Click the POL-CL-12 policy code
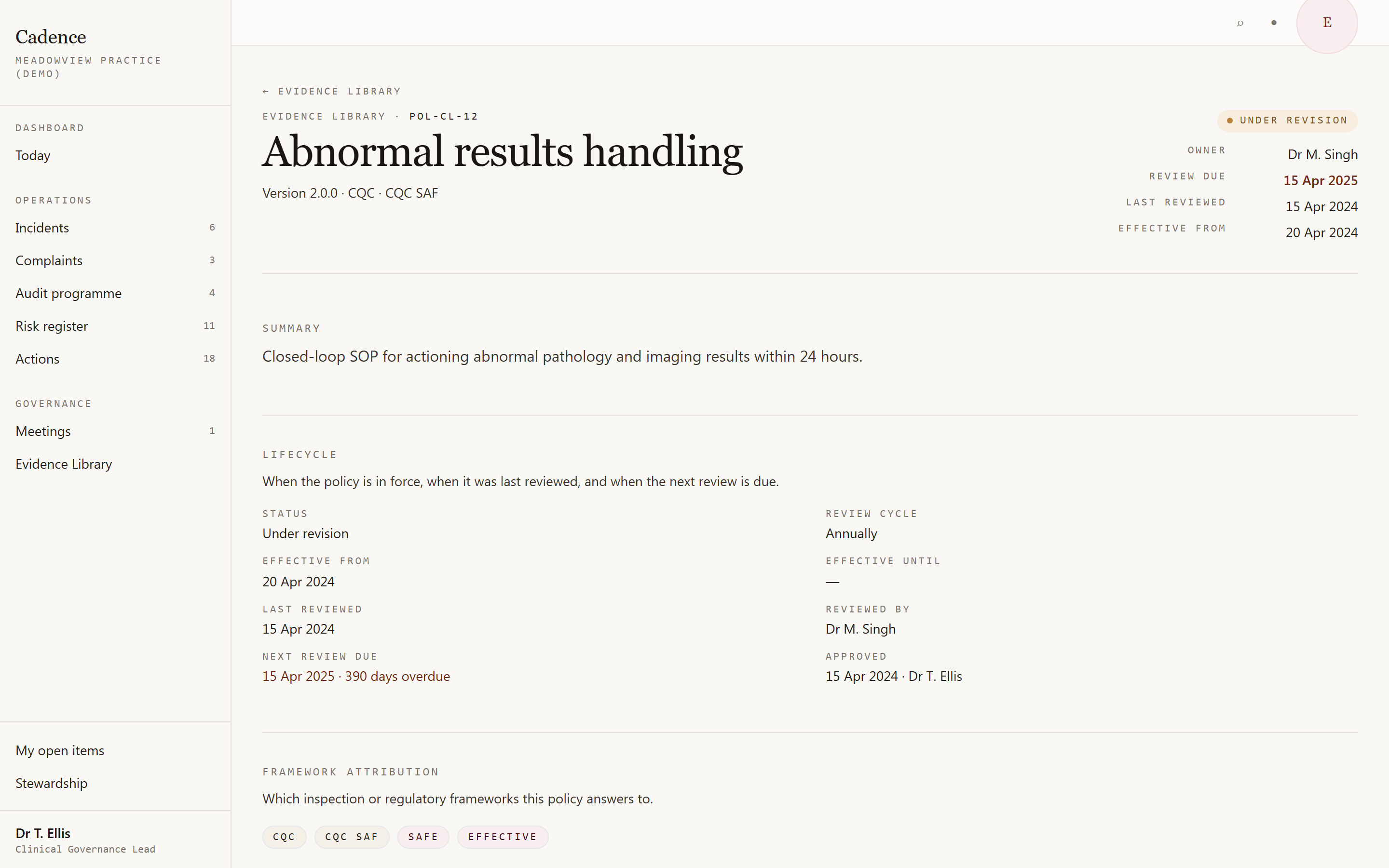Viewport: 1389px width, 868px height. tap(444, 117)
